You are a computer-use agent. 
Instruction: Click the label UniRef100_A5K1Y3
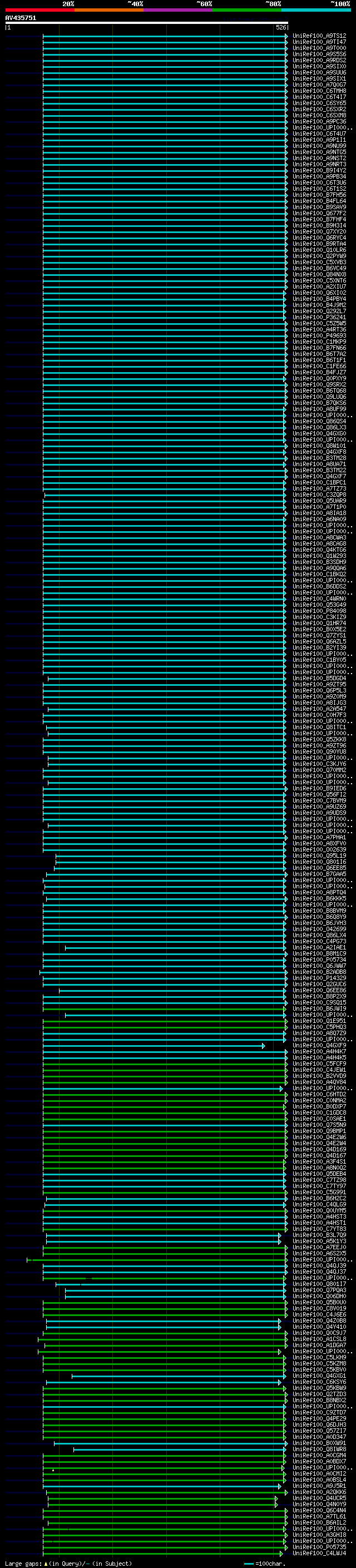point(319,1240)
